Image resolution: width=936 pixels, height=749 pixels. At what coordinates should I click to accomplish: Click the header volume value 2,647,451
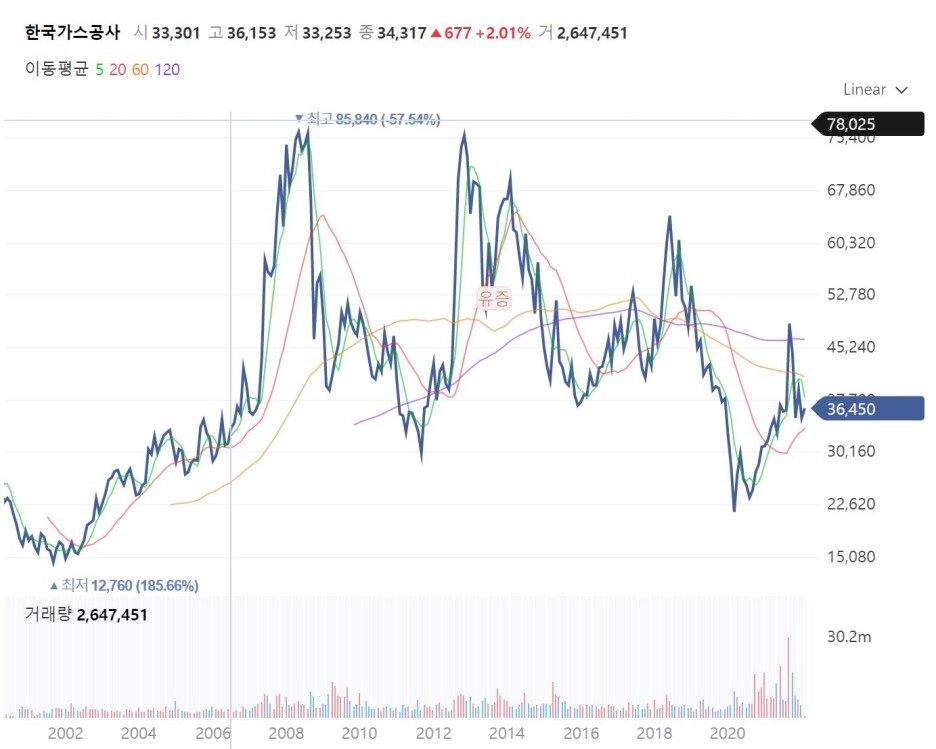592,33
